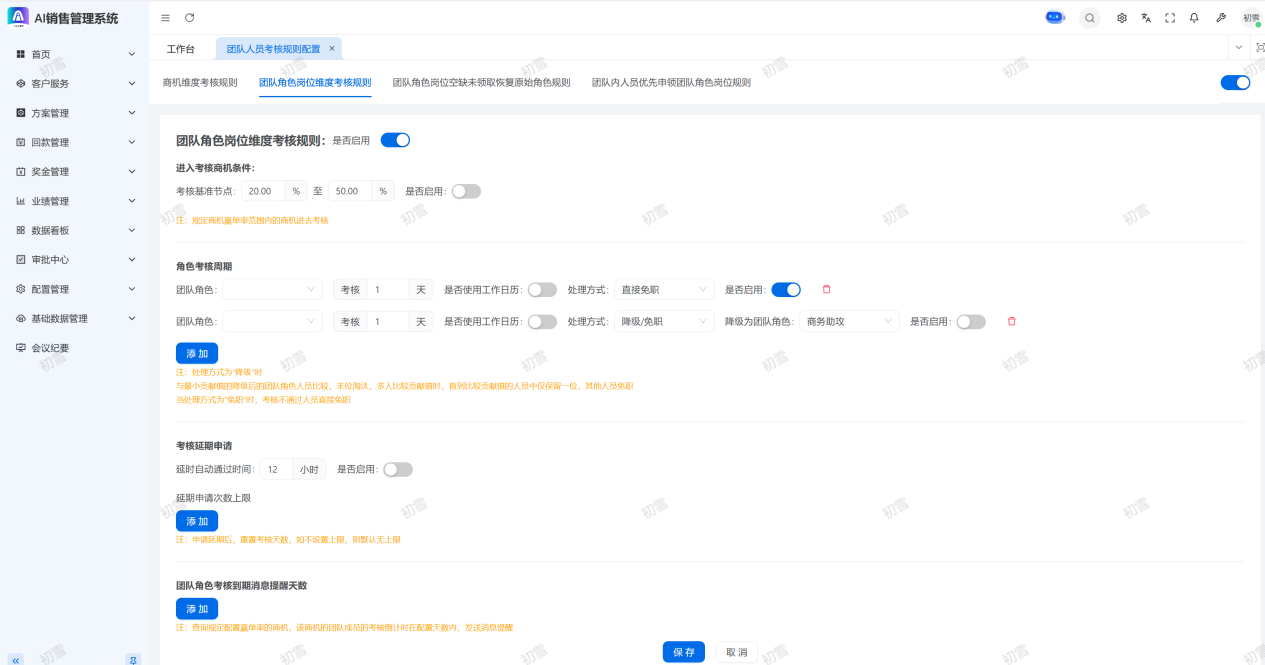
Task: Delete the second team role row
Action: click(x=1011, y=322)
